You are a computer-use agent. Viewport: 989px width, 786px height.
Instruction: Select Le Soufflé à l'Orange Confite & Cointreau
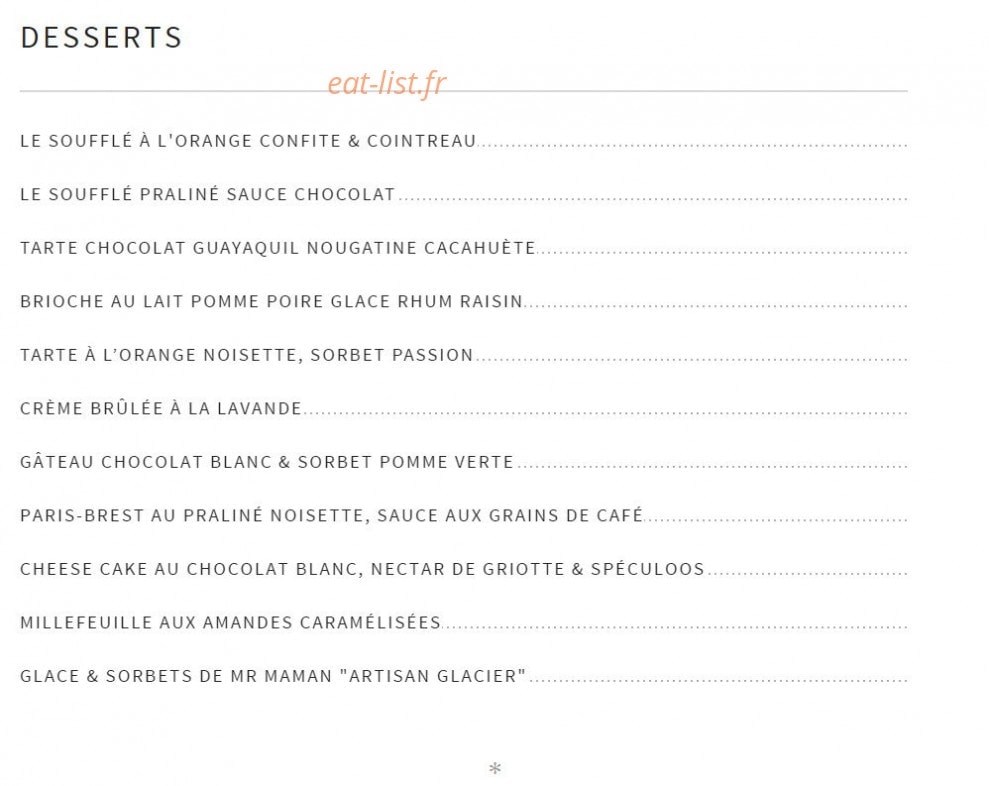(x=248, y=141)
